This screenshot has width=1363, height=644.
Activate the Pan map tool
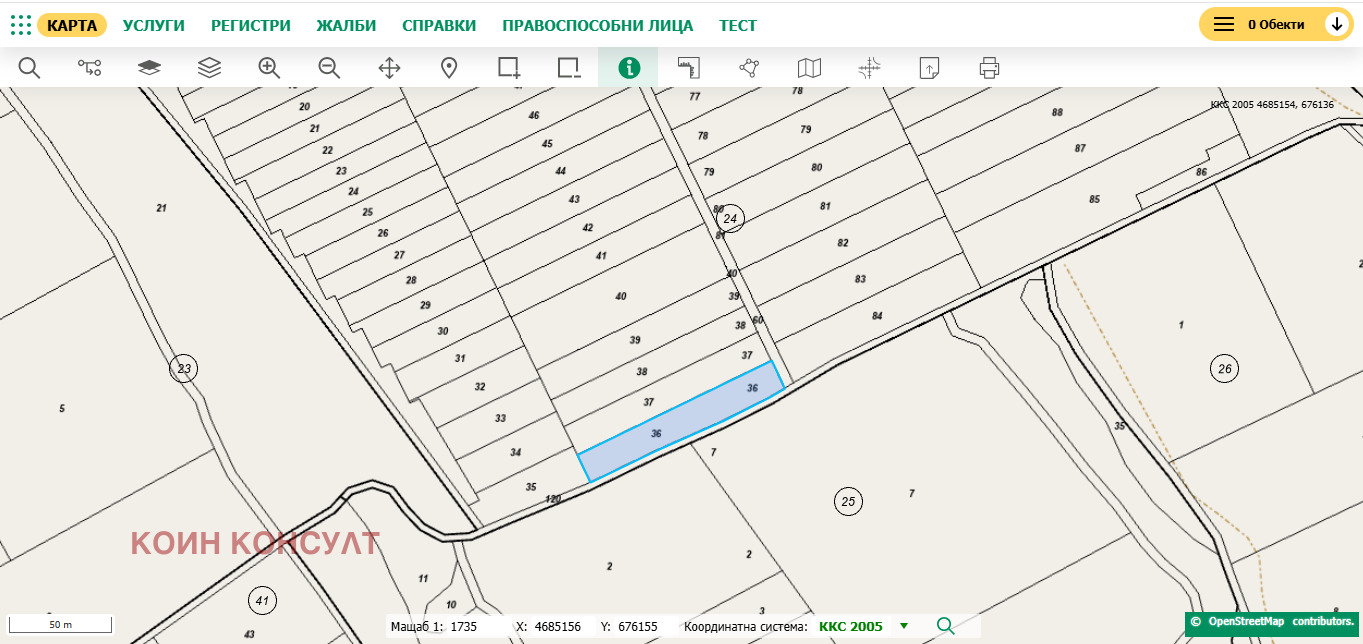[x=389, y=68]
